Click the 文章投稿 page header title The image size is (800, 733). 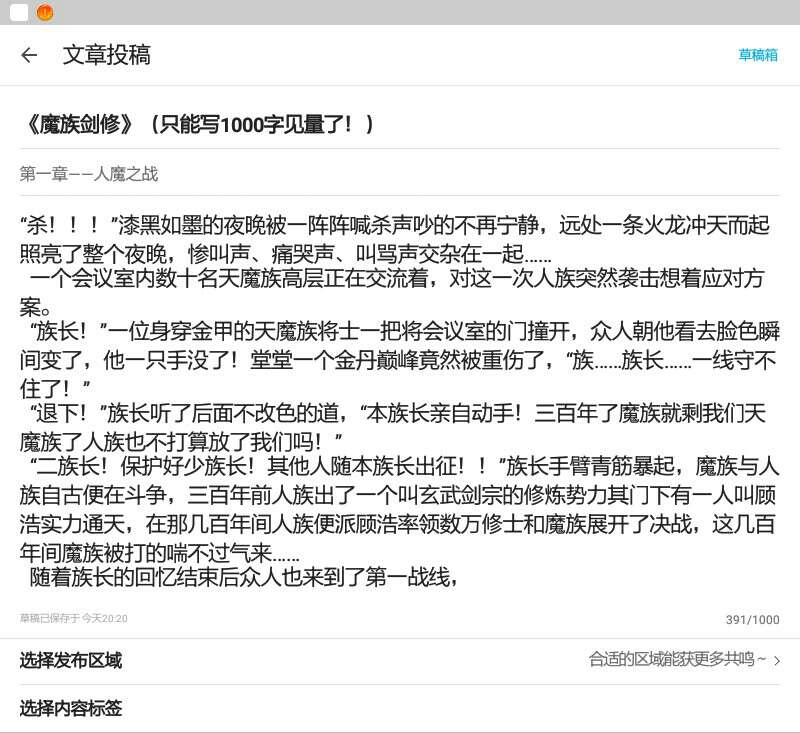(106, 55)
